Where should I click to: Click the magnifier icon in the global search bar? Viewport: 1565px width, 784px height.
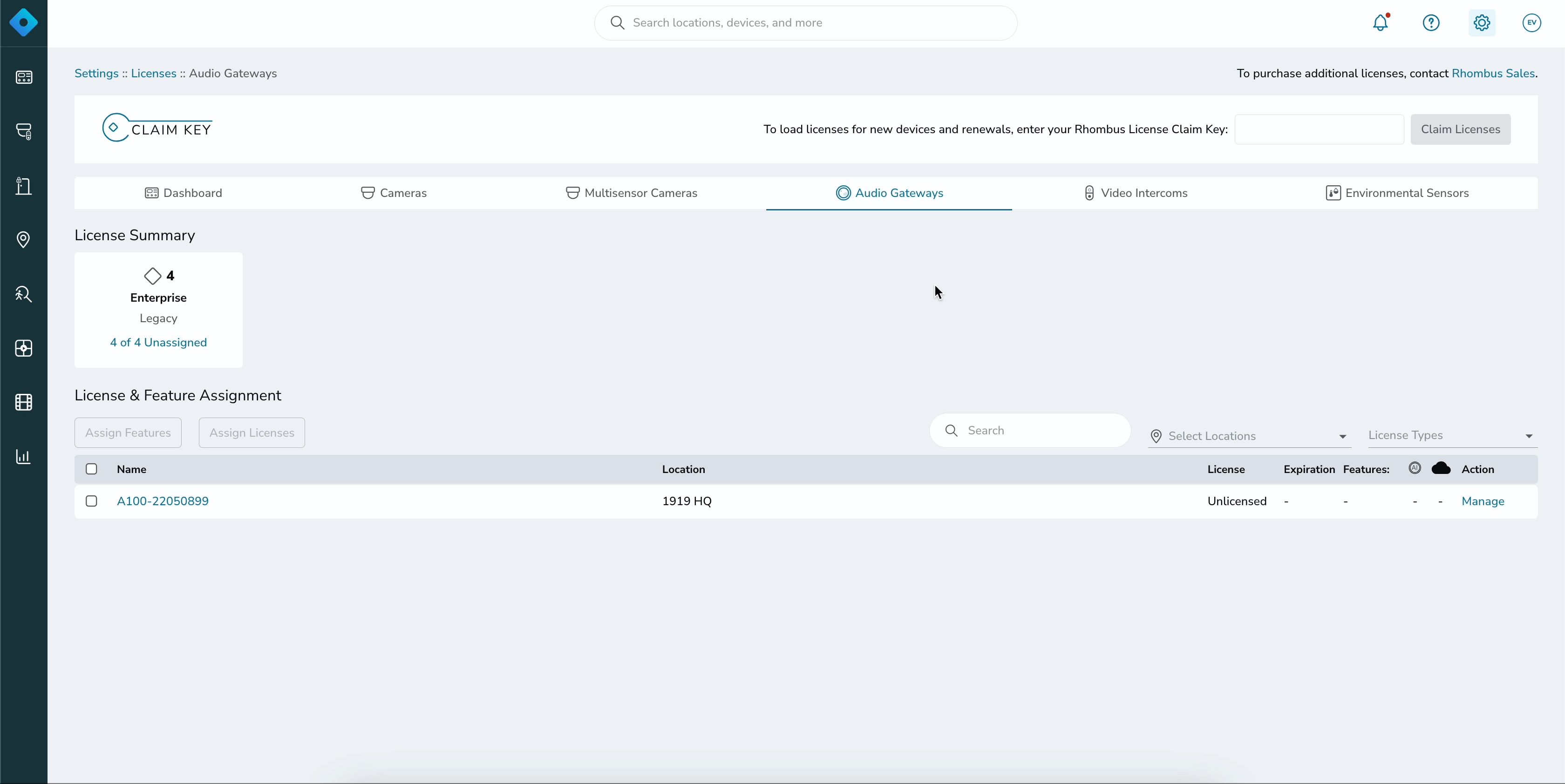pyautogui.click(x=617, y=22)
